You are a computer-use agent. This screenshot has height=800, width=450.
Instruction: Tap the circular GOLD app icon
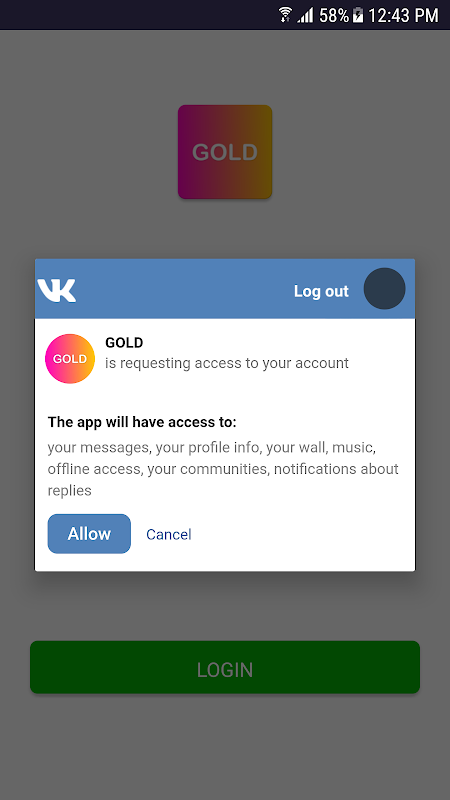pos(70,359)
